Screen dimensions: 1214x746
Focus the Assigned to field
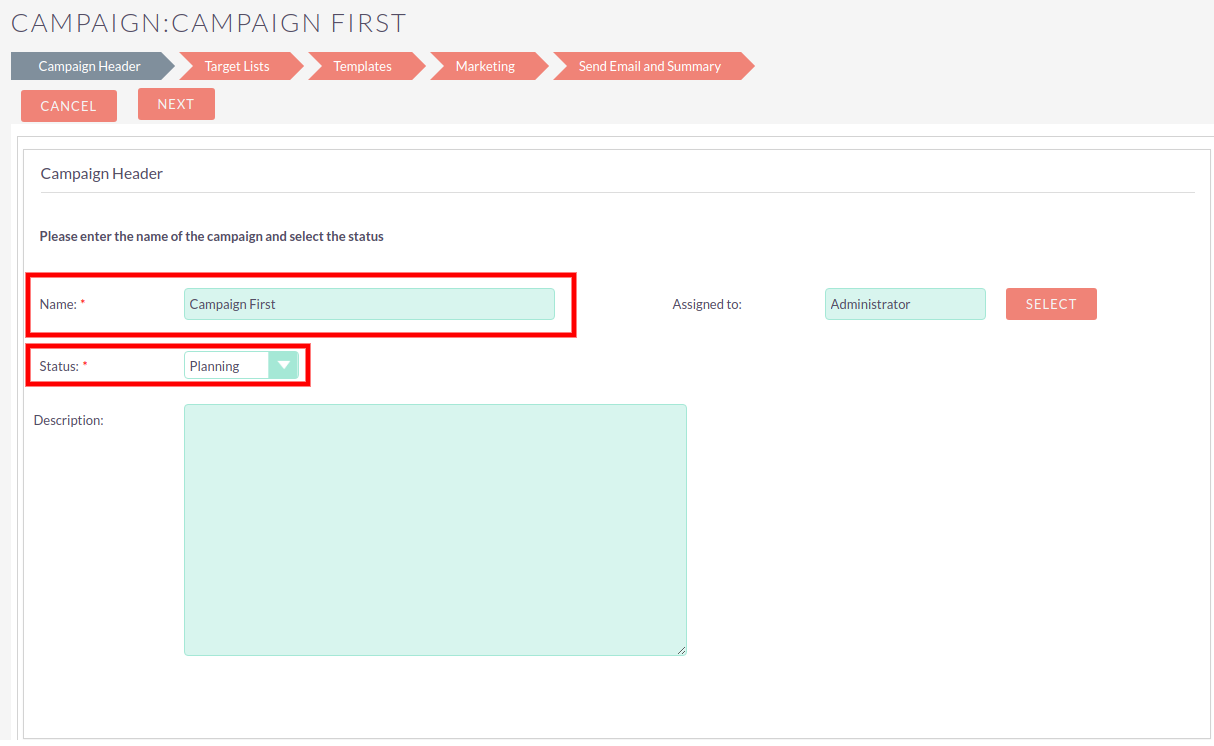[905, 304]
